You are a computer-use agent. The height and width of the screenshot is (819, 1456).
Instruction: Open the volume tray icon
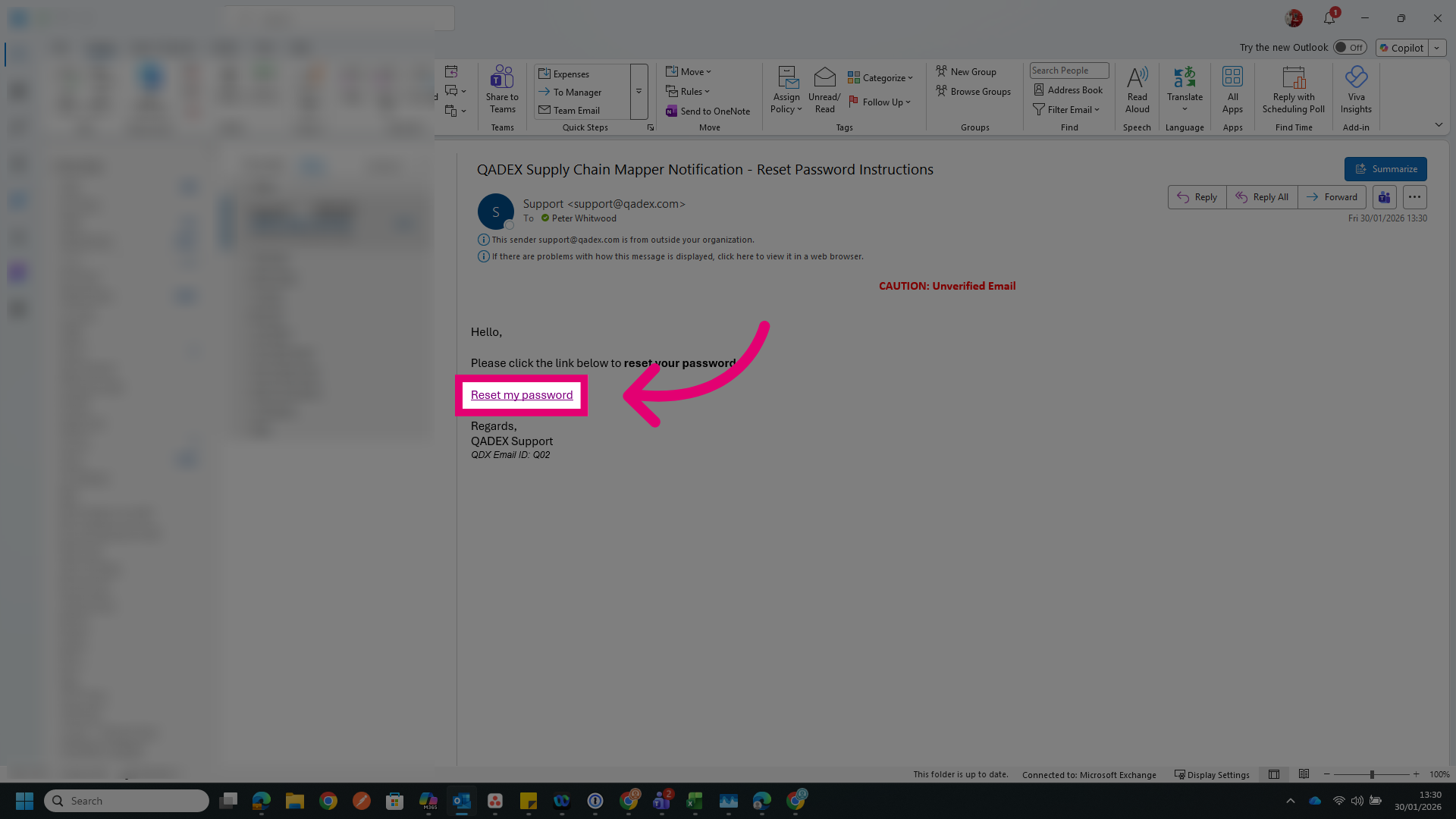[x=1357, y=801]
